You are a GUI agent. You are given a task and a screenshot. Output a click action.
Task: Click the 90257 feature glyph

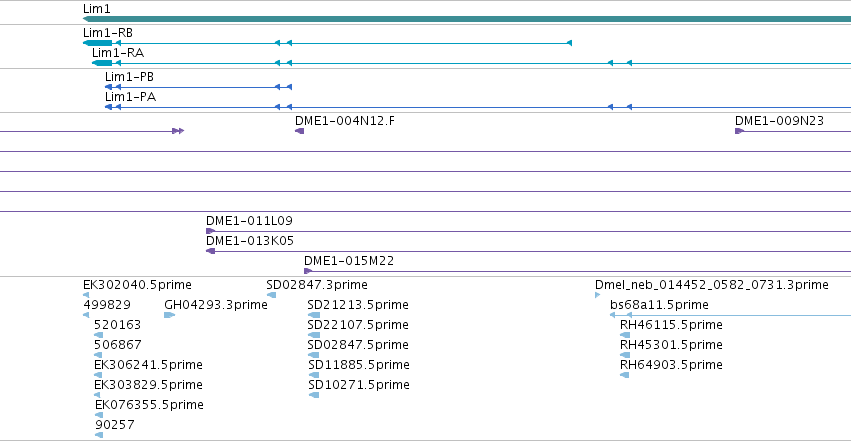(x=99, y=436)
